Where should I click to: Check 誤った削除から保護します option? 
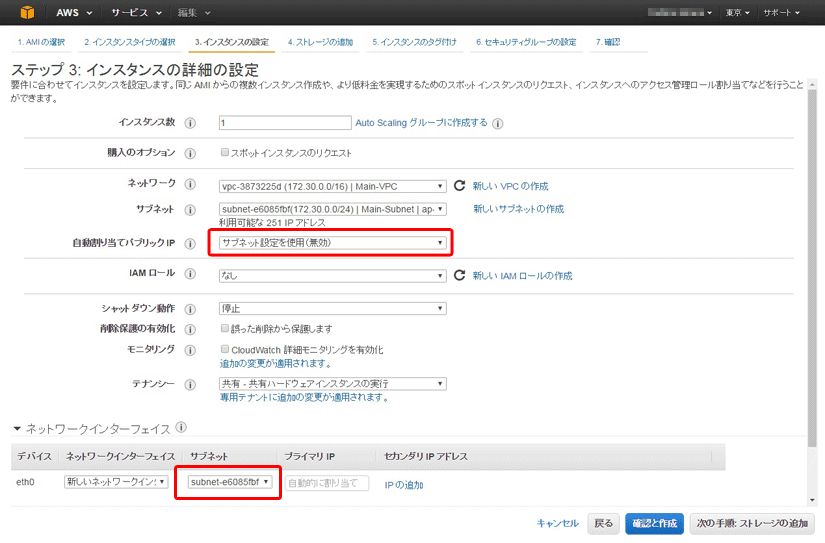(x=225, y=329)
